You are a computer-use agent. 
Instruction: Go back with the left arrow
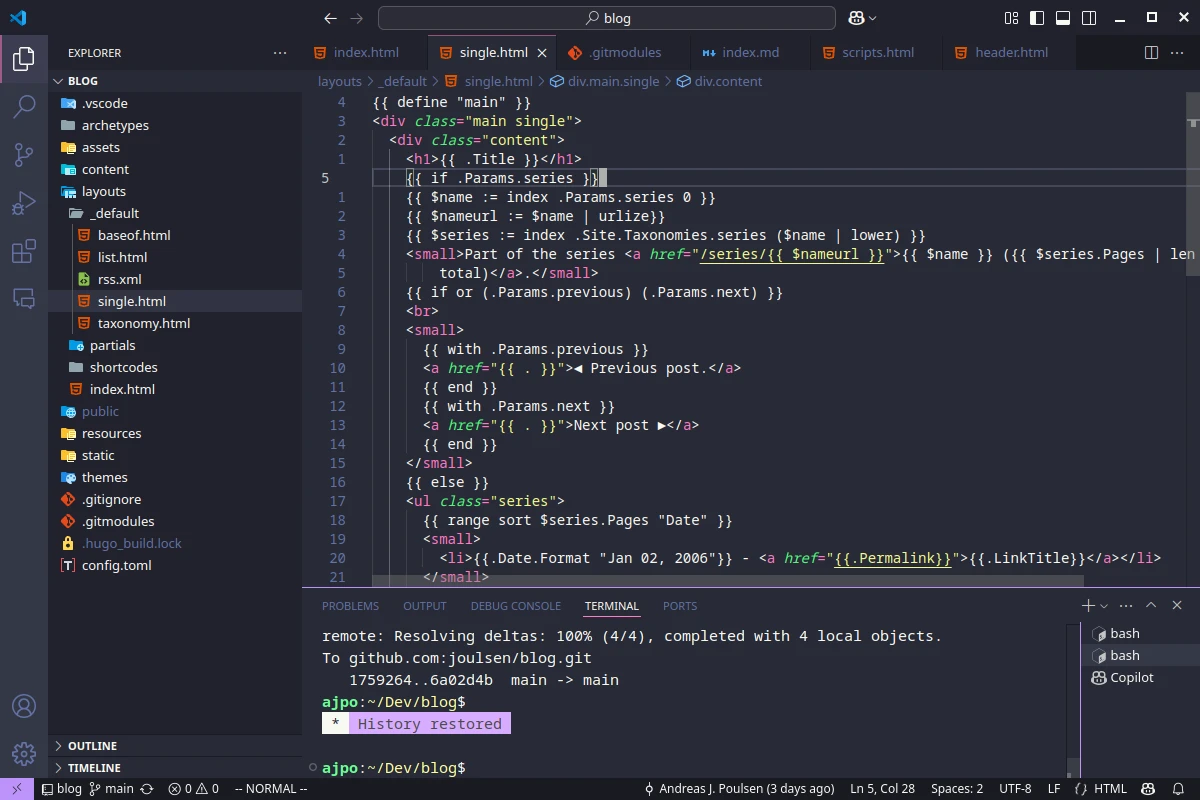[x=331, y=18]
